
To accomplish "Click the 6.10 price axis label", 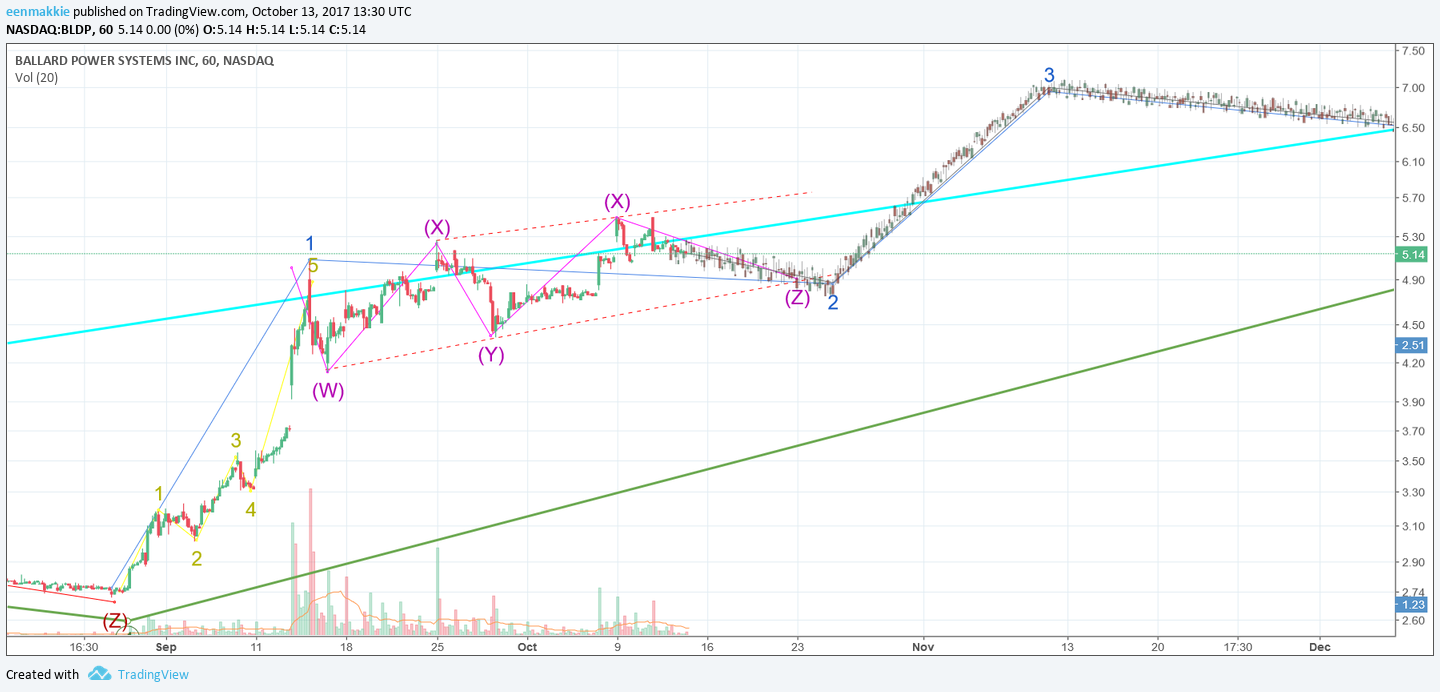I will (1413, 162).
